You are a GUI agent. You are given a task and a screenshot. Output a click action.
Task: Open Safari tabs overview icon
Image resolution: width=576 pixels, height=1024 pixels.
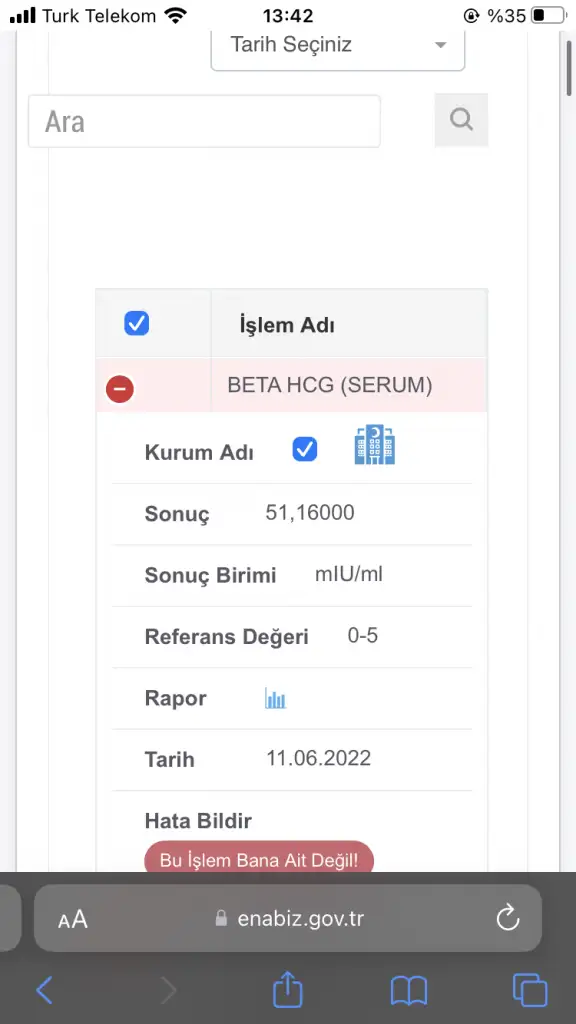click(530, 990)
